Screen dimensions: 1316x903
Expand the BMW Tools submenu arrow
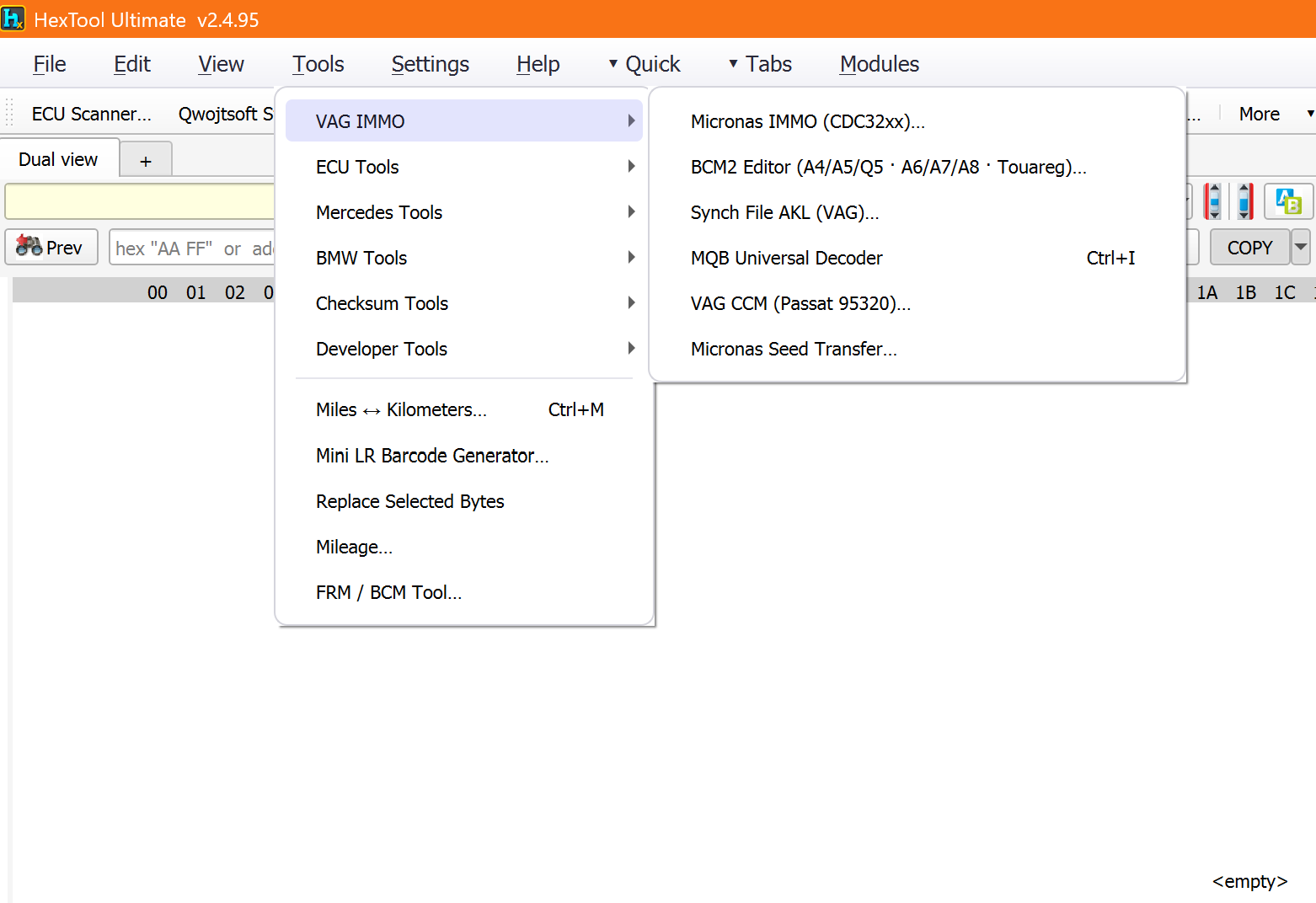click(x=631, y=257)
